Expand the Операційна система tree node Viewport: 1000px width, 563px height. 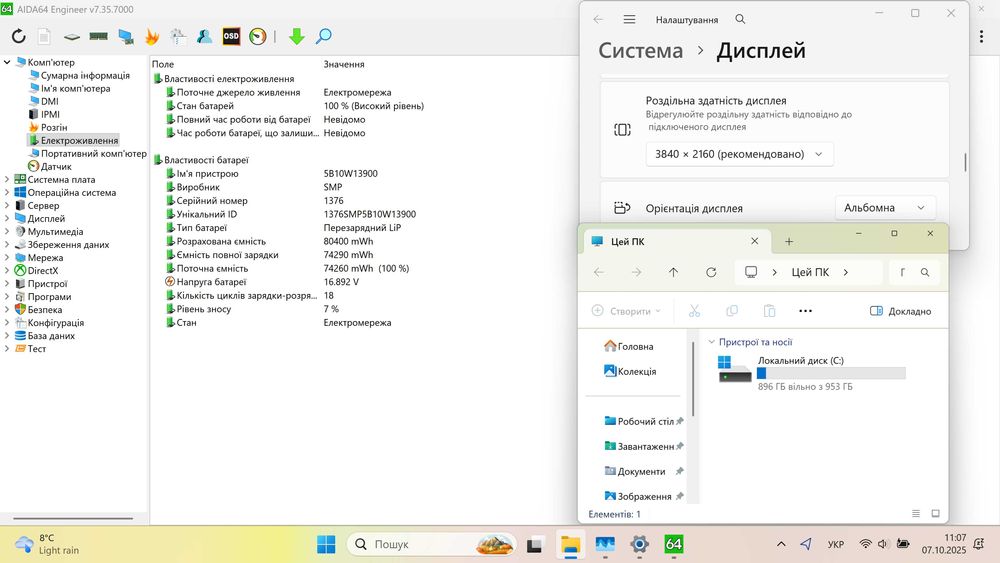click(7, 193)
